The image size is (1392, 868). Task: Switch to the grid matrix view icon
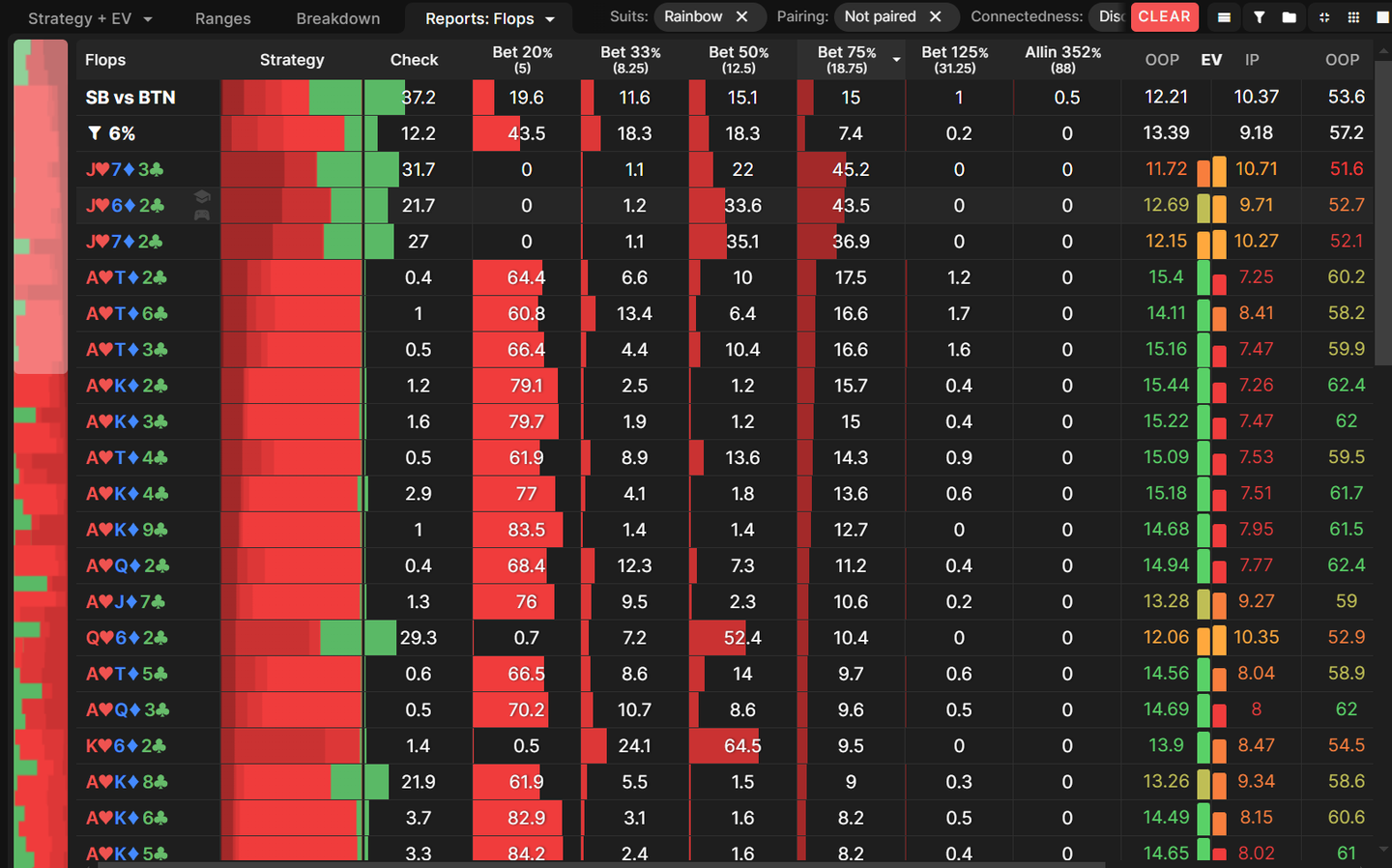(x=1353, y=17)
